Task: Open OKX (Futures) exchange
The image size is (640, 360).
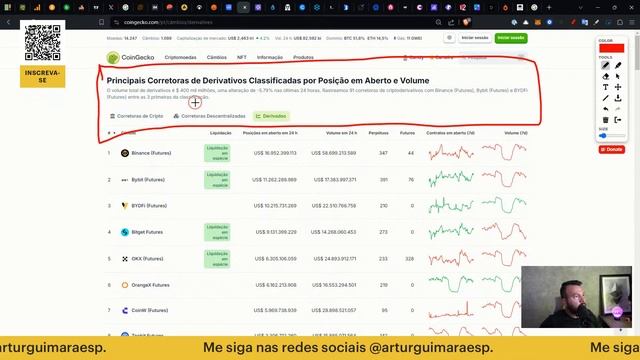Action: [x=147, y=259]
